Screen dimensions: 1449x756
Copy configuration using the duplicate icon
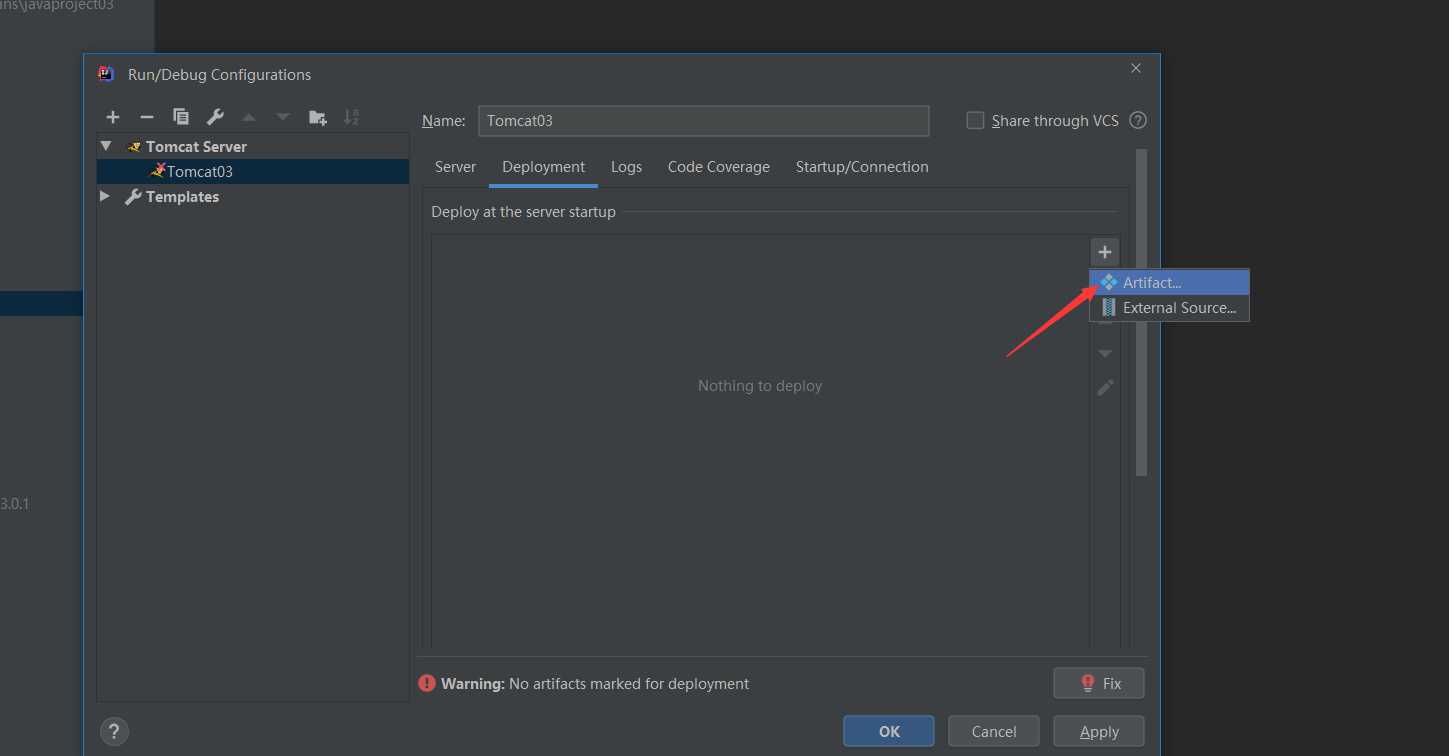(181, 117)
